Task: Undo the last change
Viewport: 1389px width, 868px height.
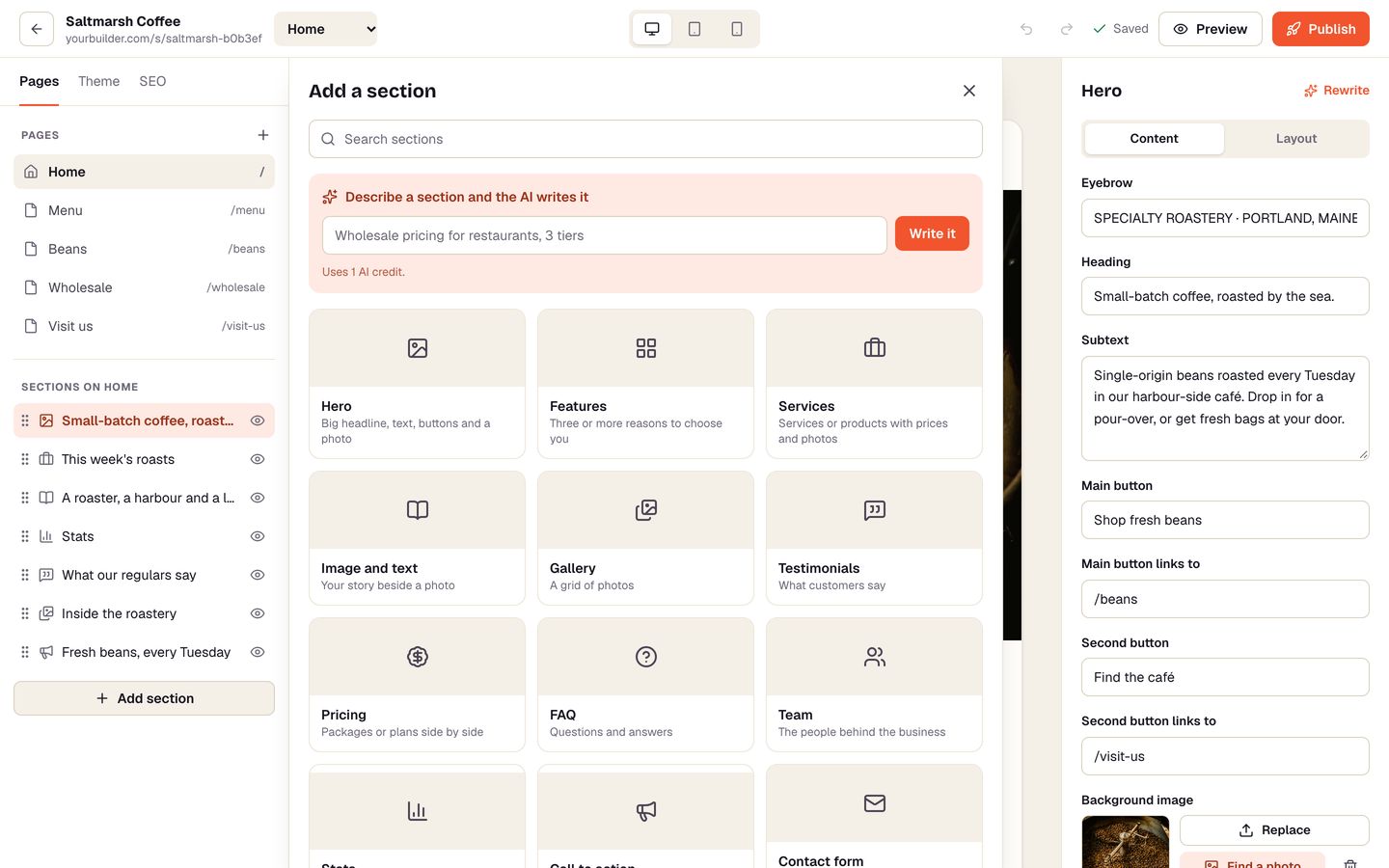Action: 1026,29
